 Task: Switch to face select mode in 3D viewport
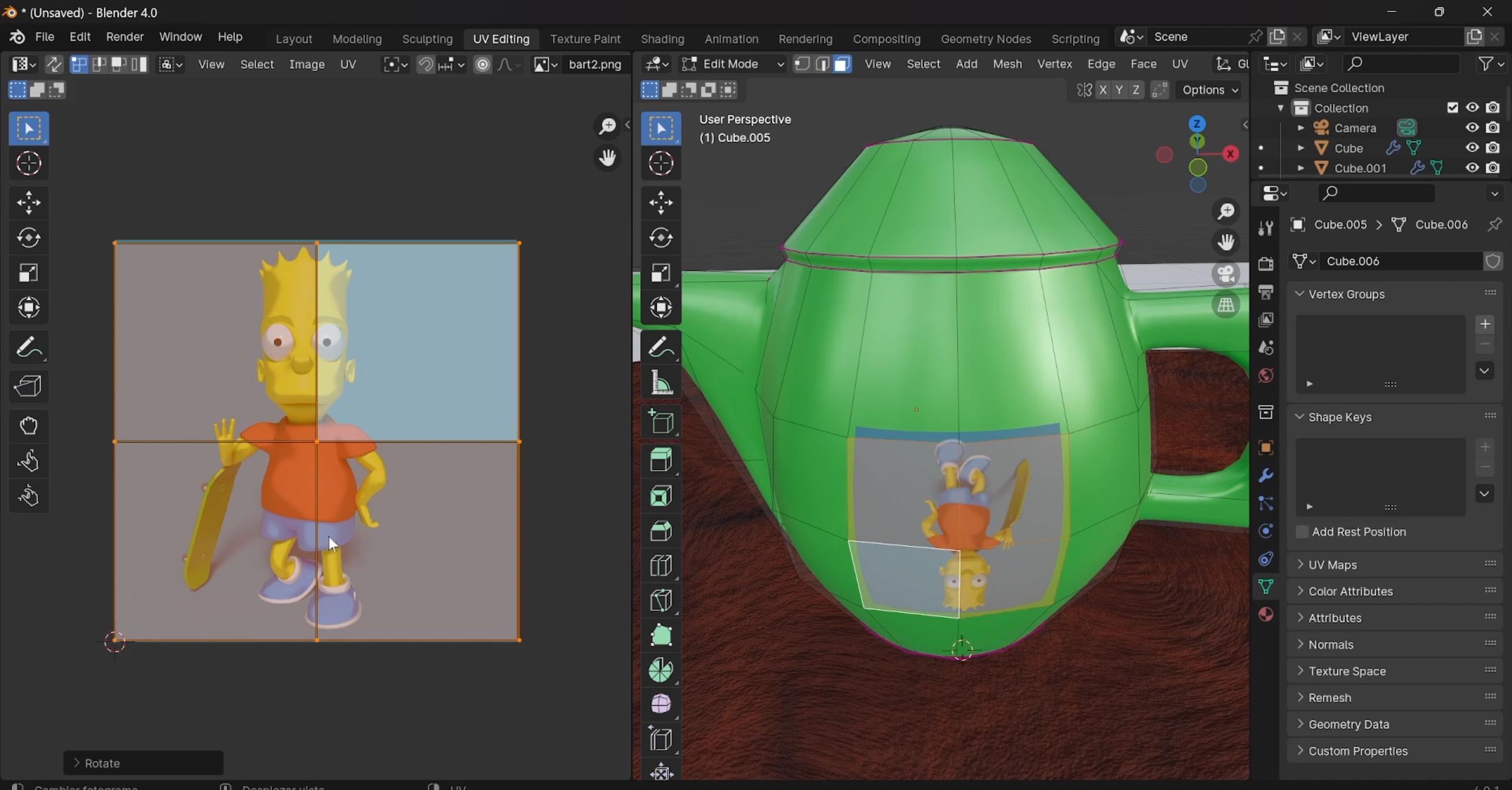842,64
